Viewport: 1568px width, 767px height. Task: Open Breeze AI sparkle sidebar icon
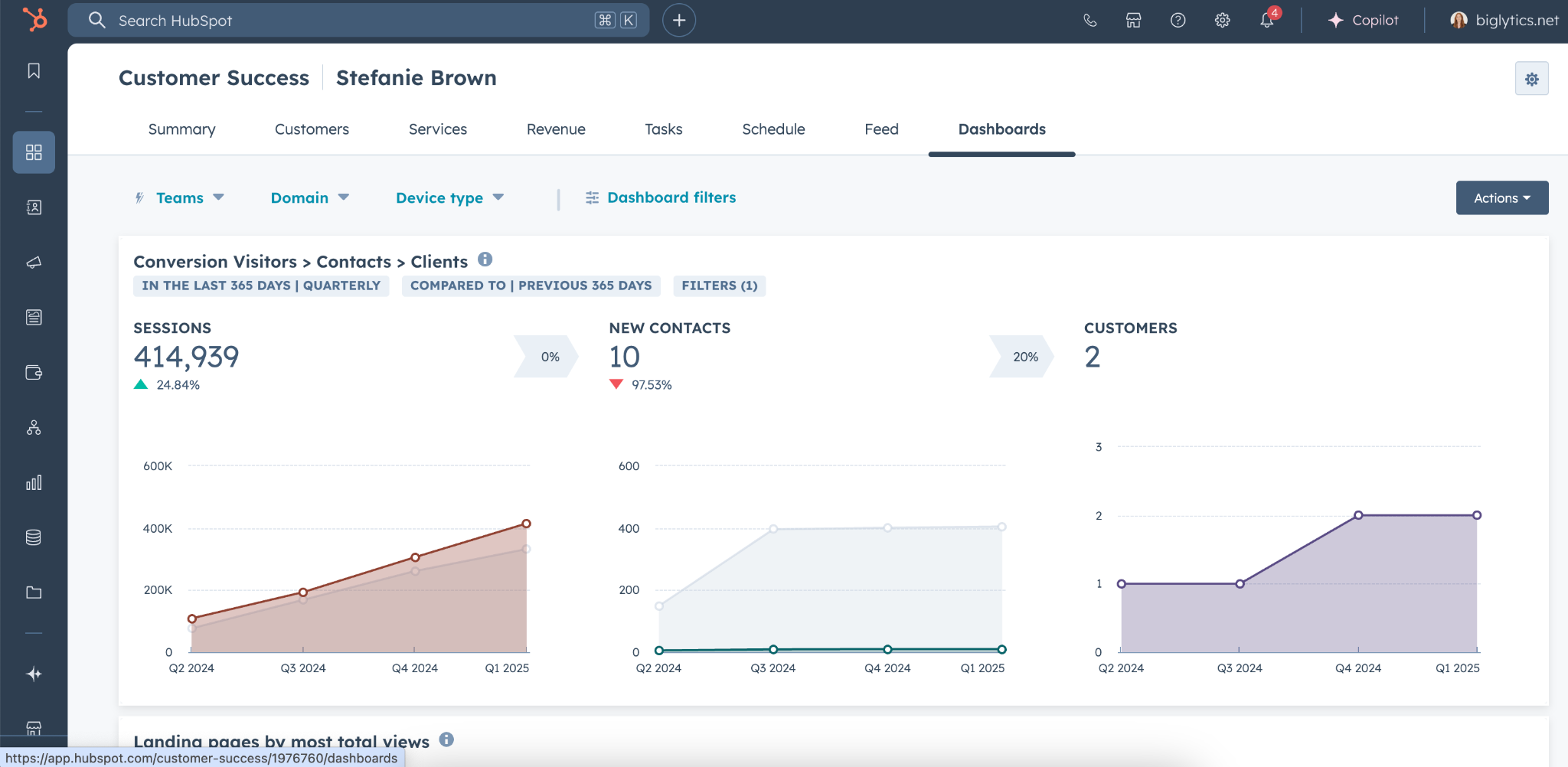(34, 674)
